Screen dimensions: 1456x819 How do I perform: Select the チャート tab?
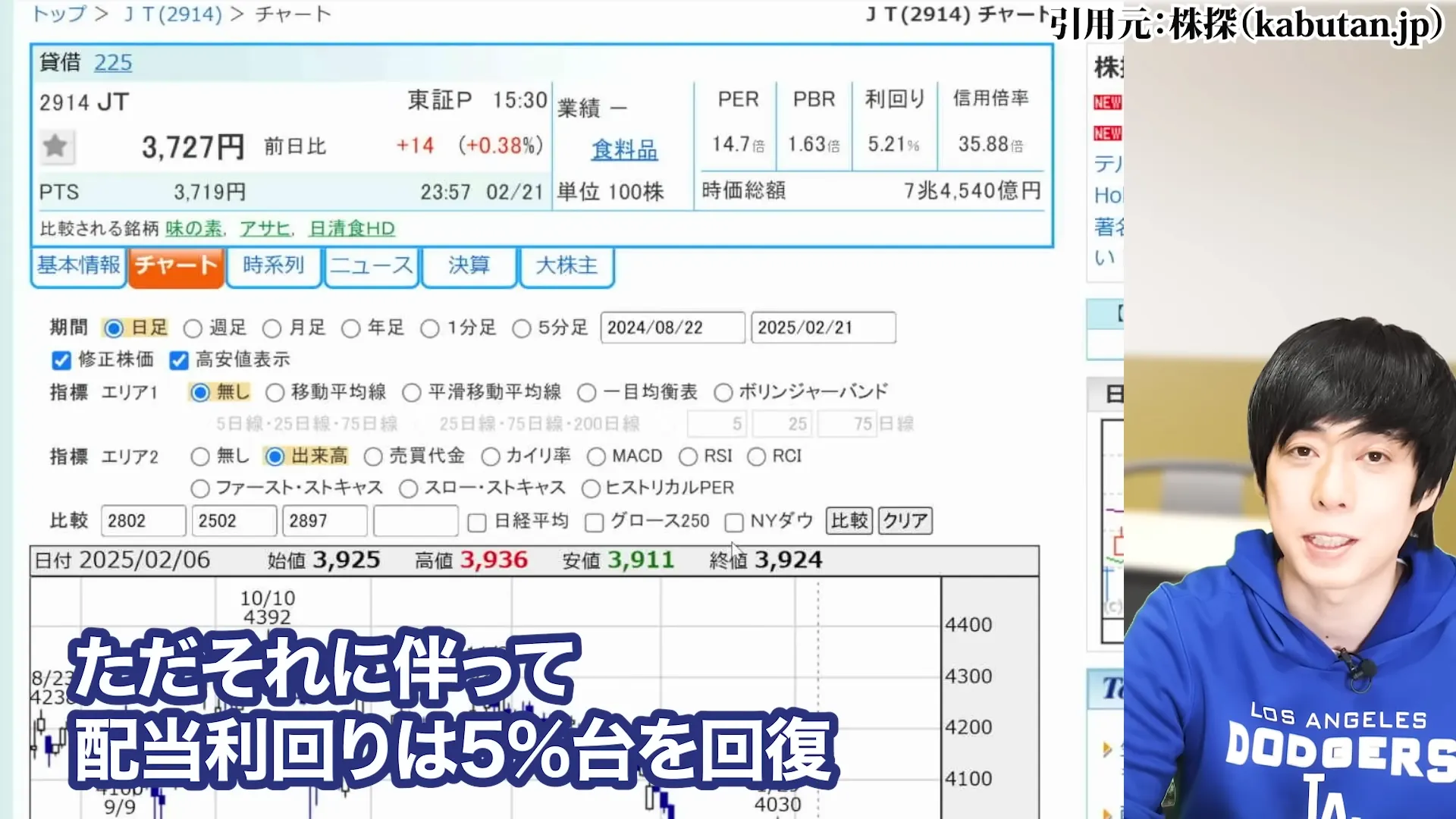coord(176,265)
